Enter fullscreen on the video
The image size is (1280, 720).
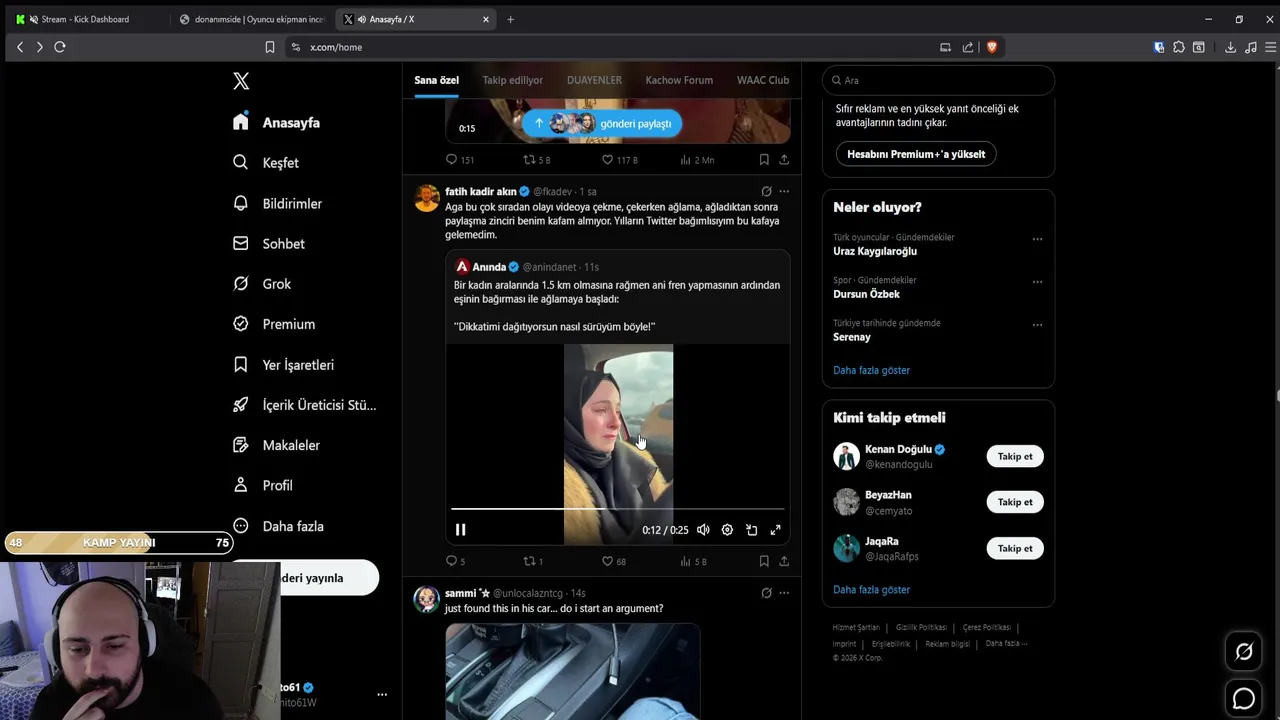coord(775,530)
